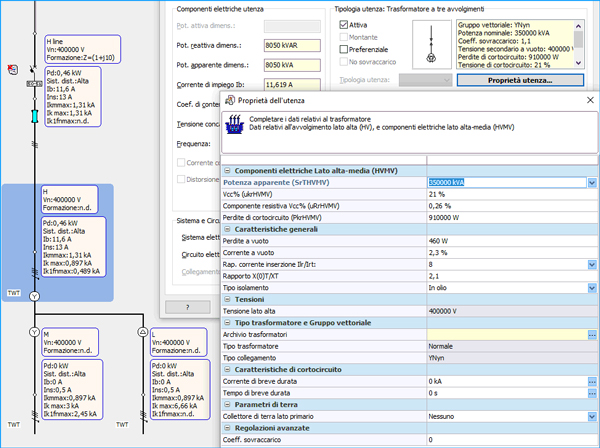Click the switch symbol on the H line
Screen dimensions: 600x448
point(33,69)
